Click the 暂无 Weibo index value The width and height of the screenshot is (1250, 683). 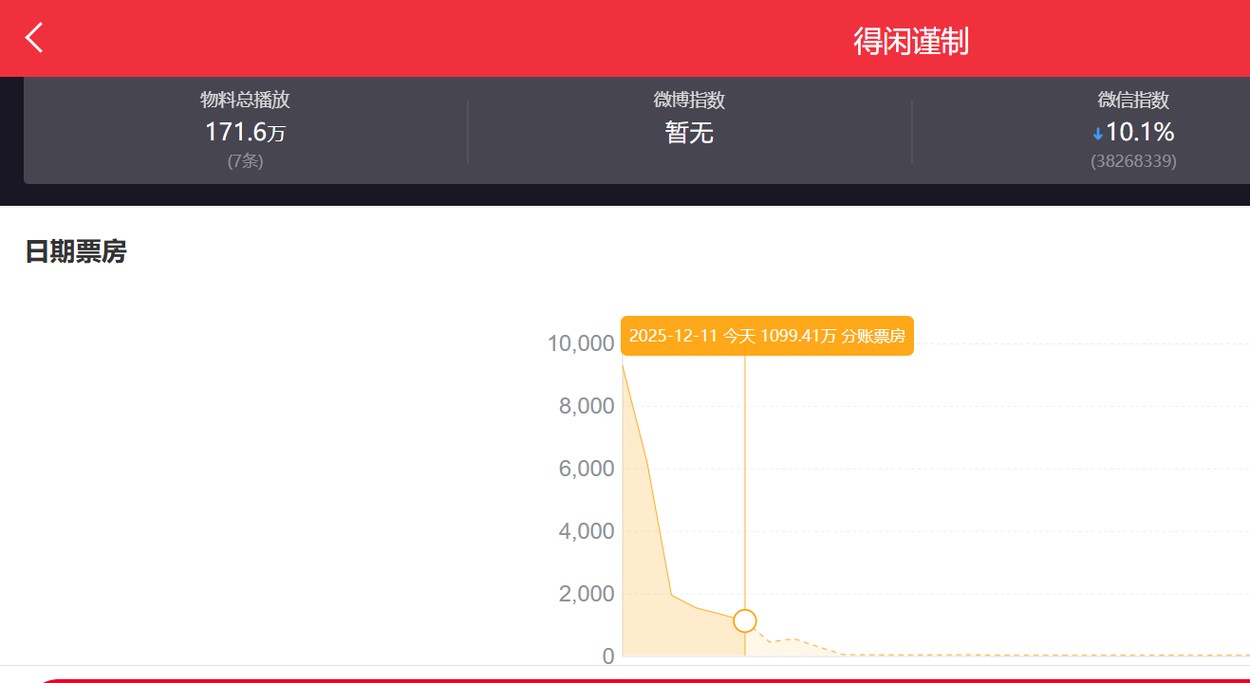[689, 132]
